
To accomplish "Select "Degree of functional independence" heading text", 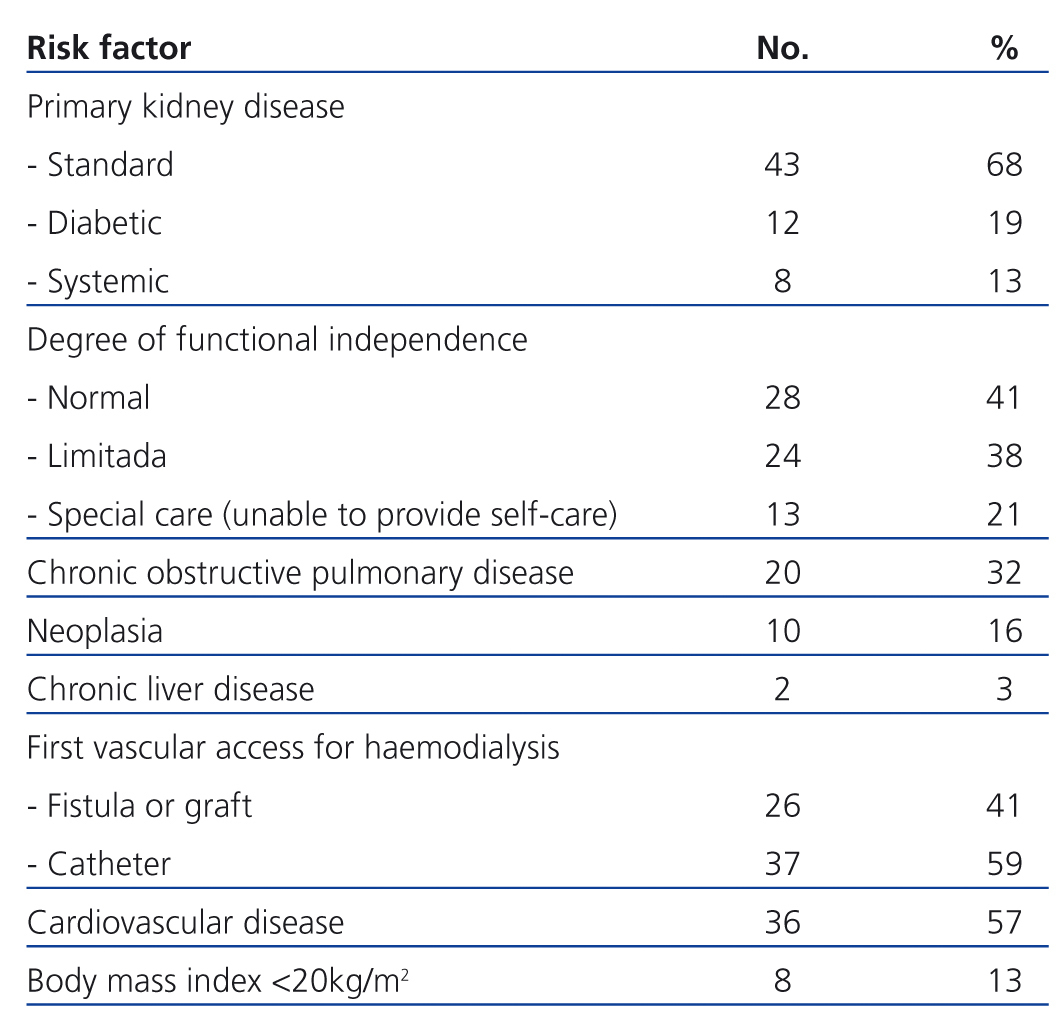I will (277, 339).
